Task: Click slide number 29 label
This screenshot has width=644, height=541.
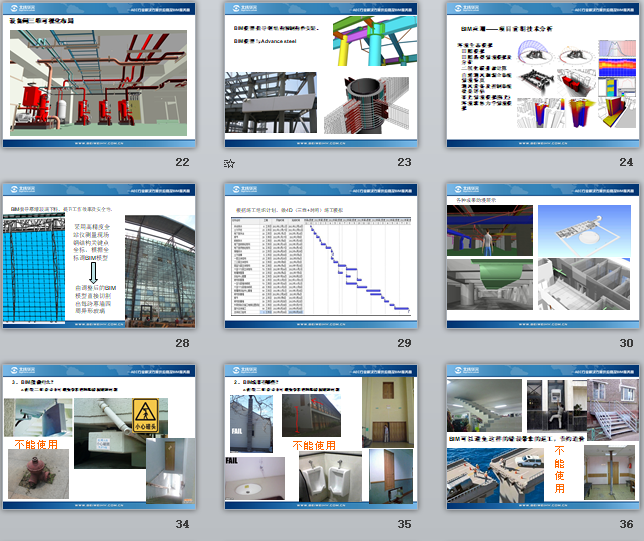Action: [404, 343]
